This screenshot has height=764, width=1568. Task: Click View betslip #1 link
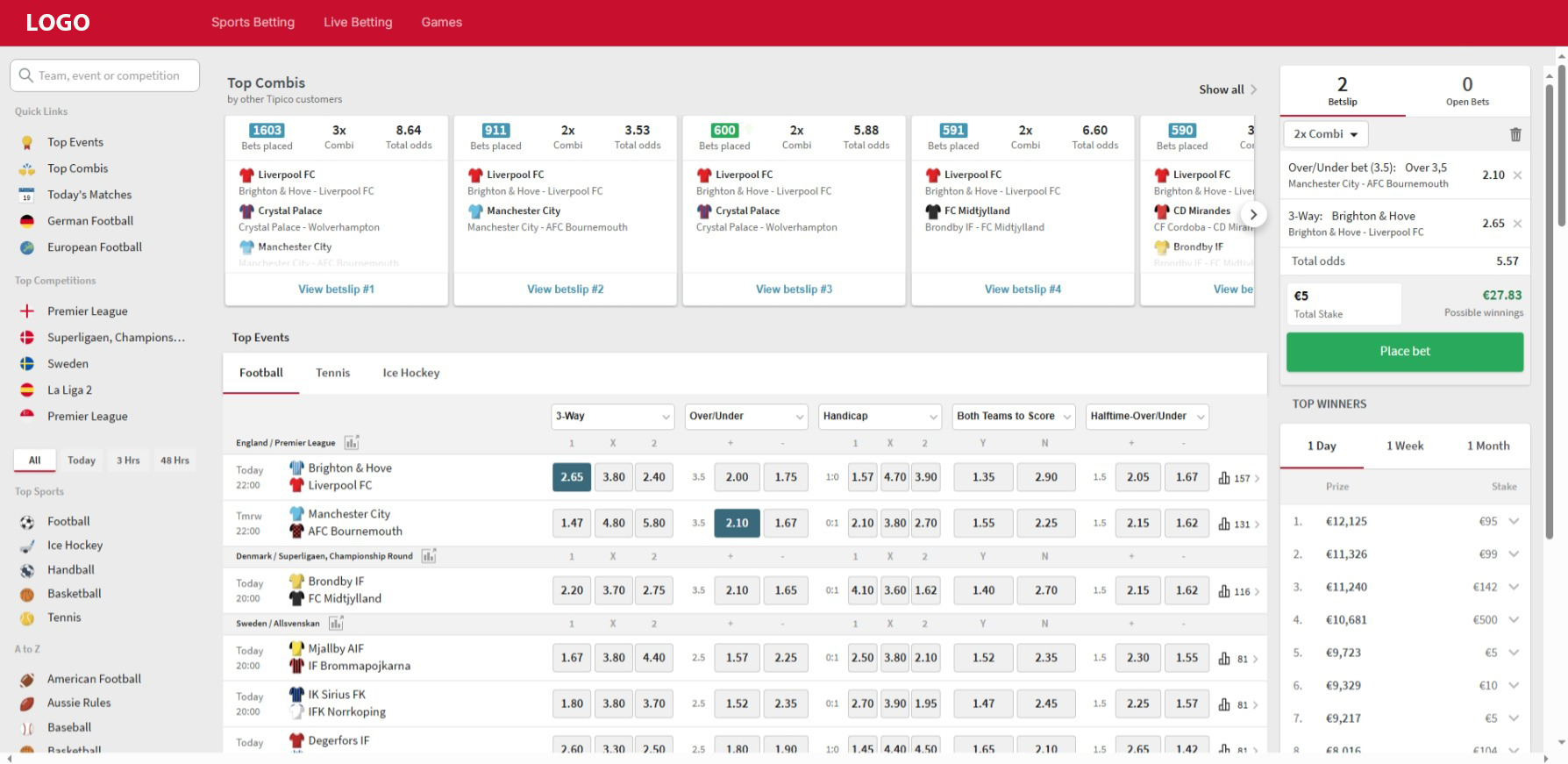click(x=337, y=289)
